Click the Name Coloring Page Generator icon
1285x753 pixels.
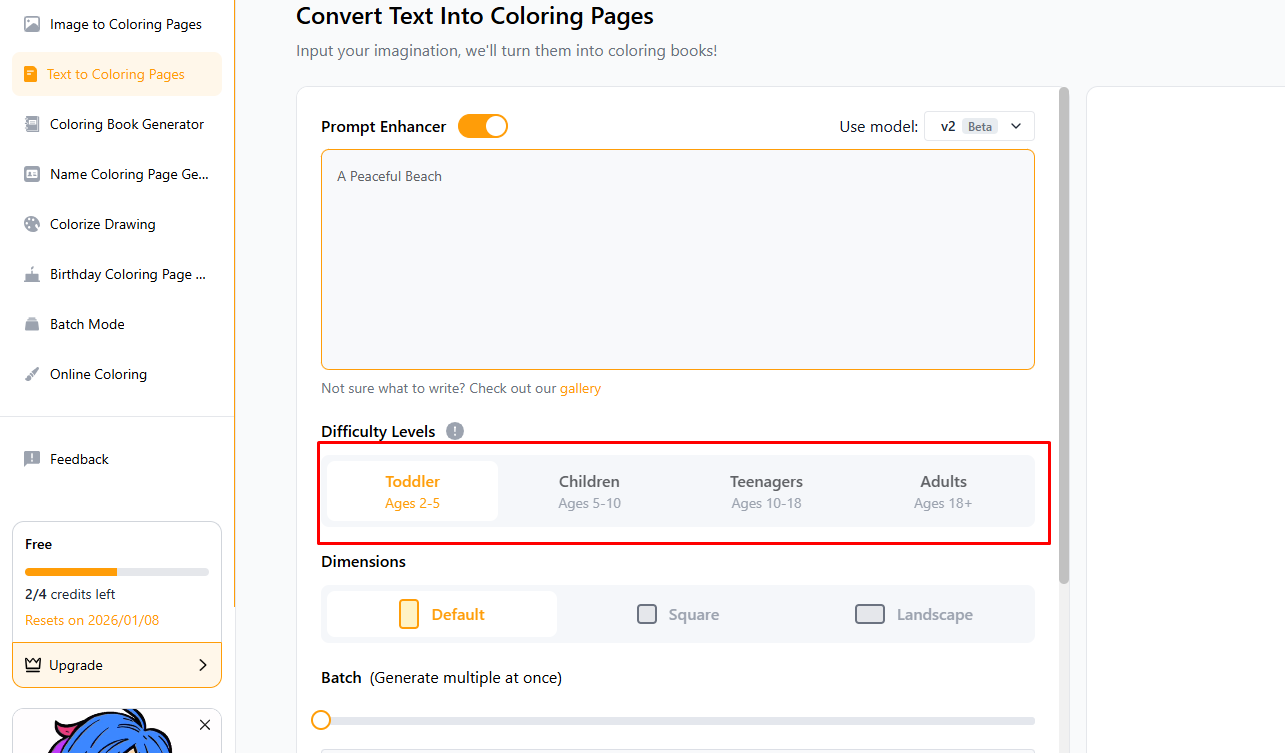32,174
